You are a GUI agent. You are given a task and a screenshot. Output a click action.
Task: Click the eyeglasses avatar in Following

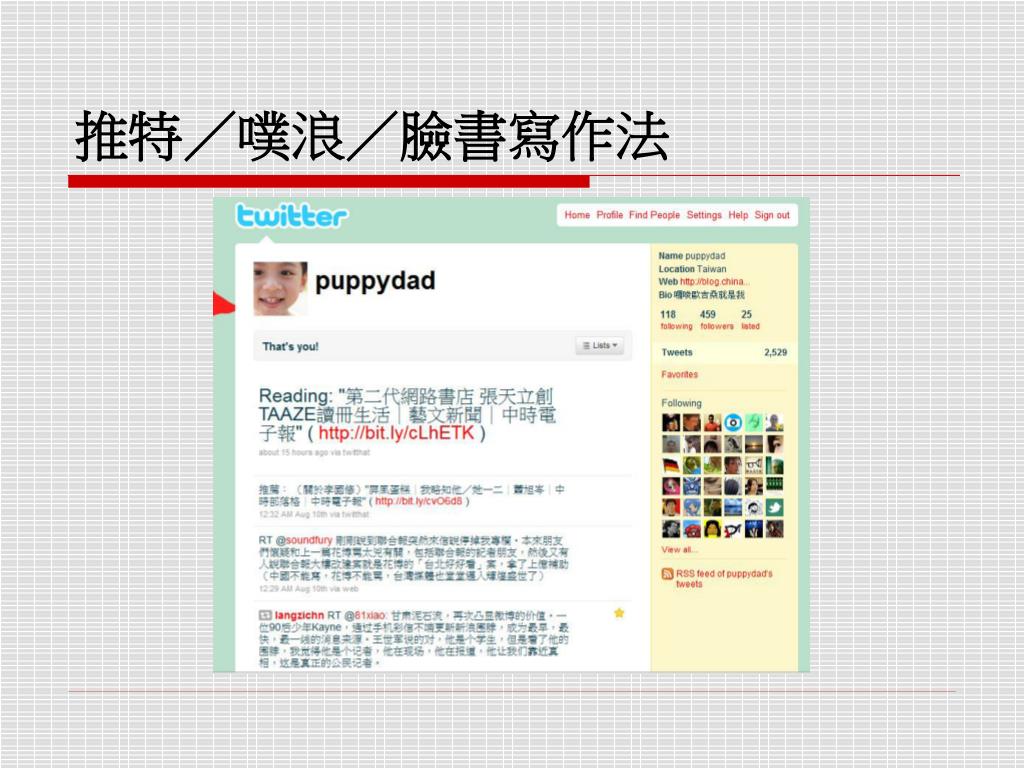click(x=754, y=465)
